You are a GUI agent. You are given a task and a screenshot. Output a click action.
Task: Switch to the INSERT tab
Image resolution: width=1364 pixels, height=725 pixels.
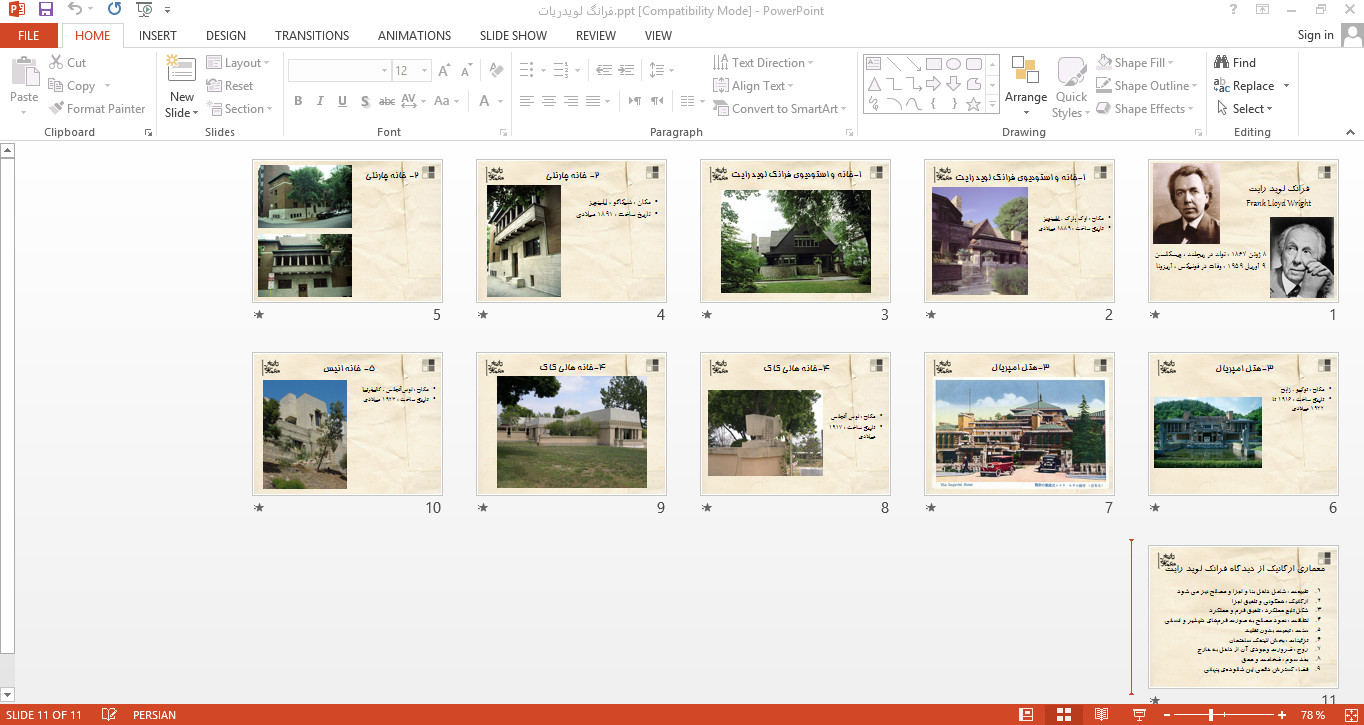(x=158, y=35)
